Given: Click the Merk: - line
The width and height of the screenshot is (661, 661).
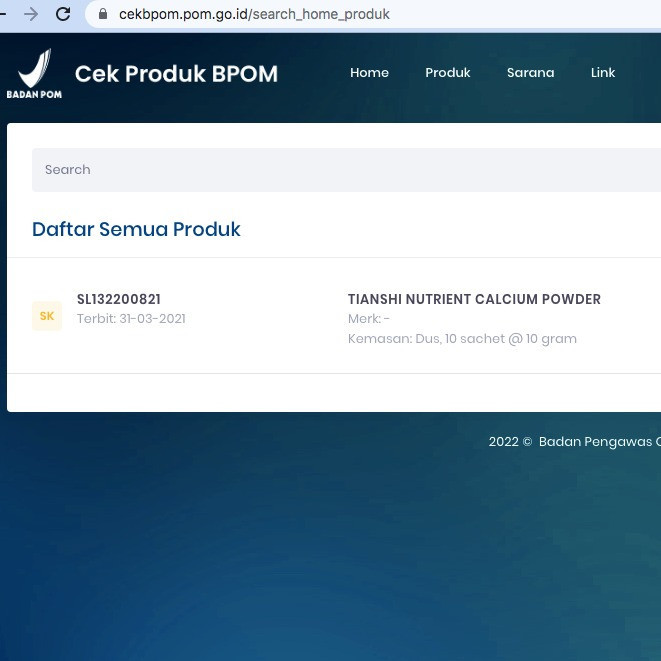Looking at the screenshot, I should point(368,319).
